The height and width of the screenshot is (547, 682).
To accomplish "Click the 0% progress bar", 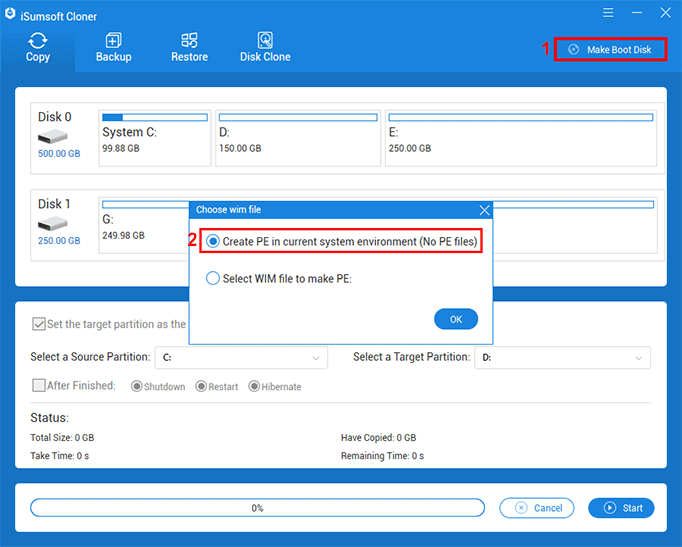I will [x=257, y=508].
